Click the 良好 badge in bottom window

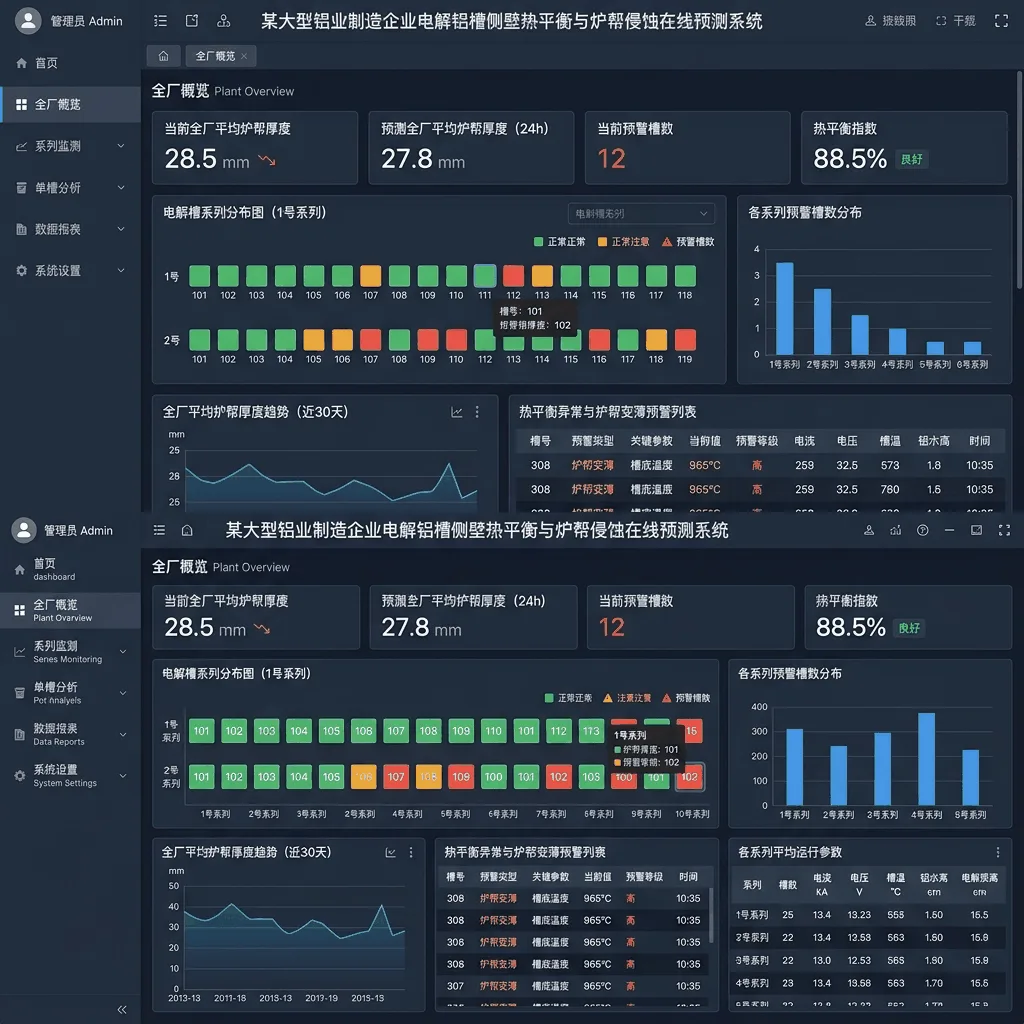coord(909,628)
